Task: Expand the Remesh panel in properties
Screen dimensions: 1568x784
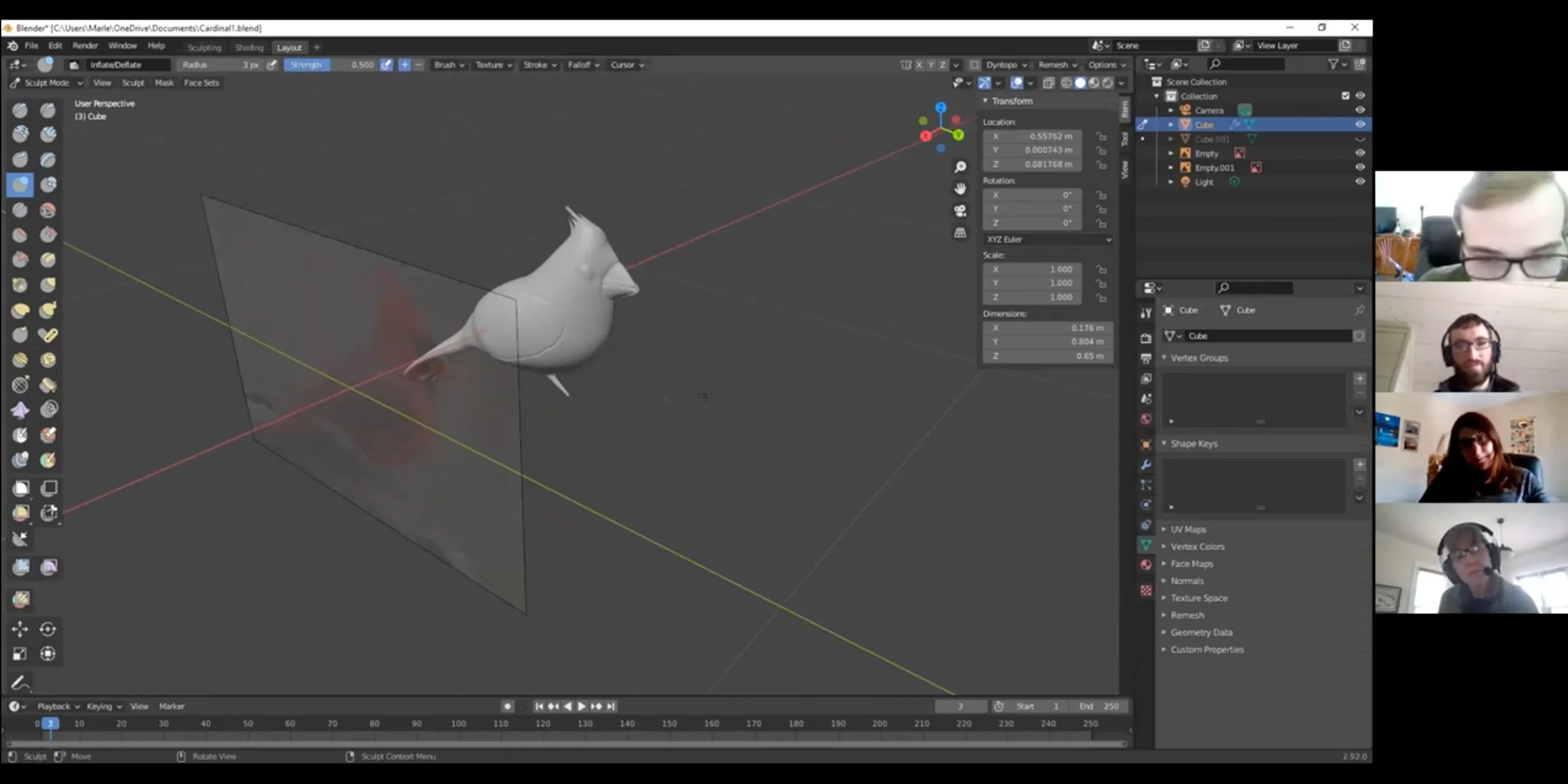Action: pos(1187,615)
